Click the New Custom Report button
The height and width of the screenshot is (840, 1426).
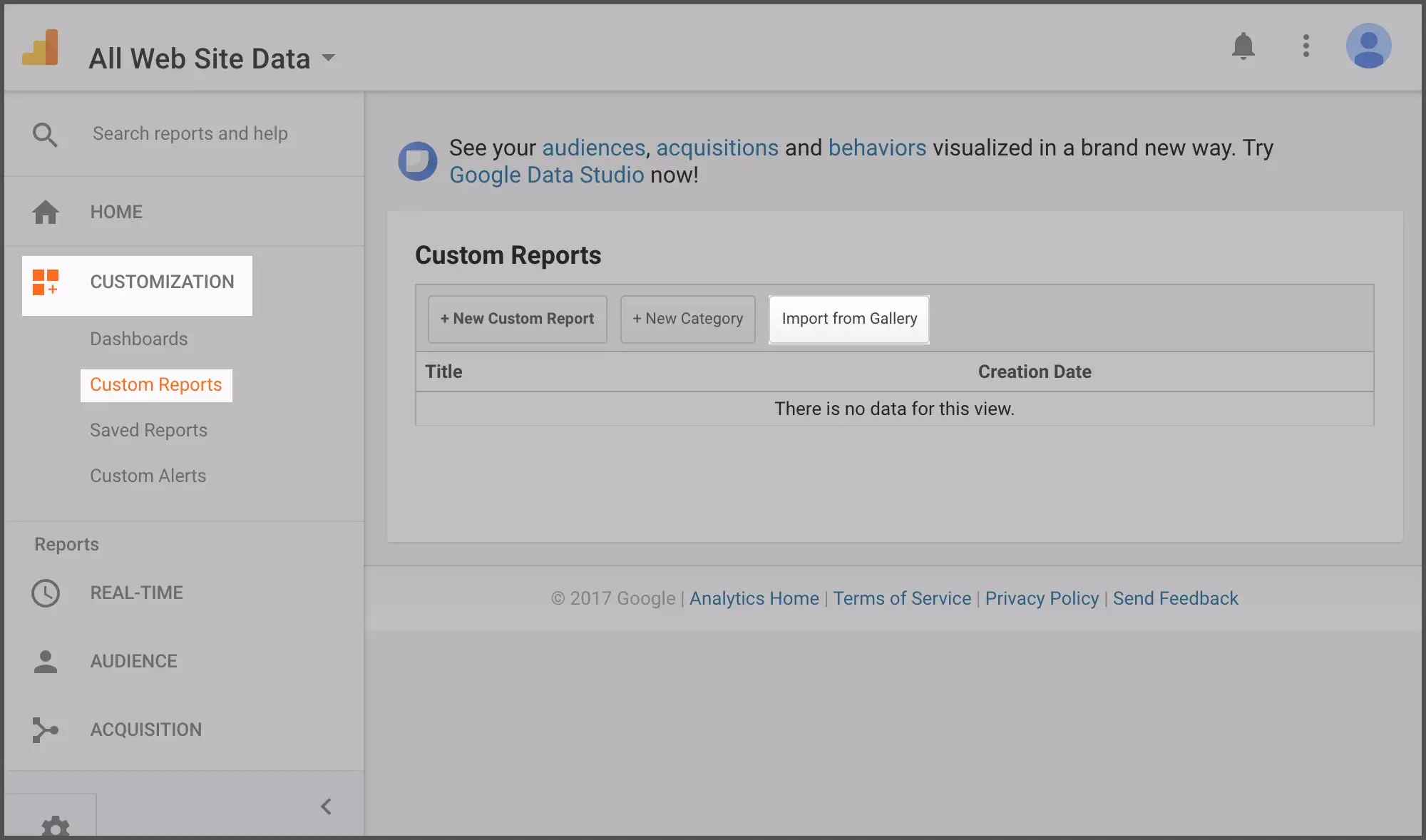point(517,319)
